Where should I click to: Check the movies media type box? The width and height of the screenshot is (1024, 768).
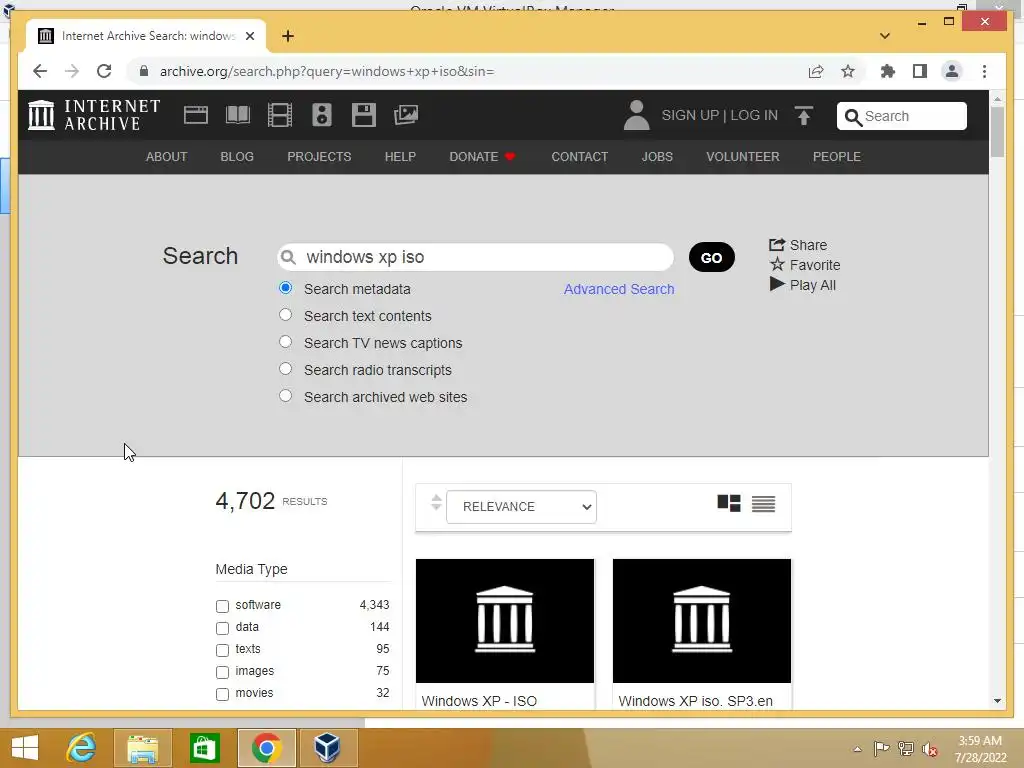222,694
